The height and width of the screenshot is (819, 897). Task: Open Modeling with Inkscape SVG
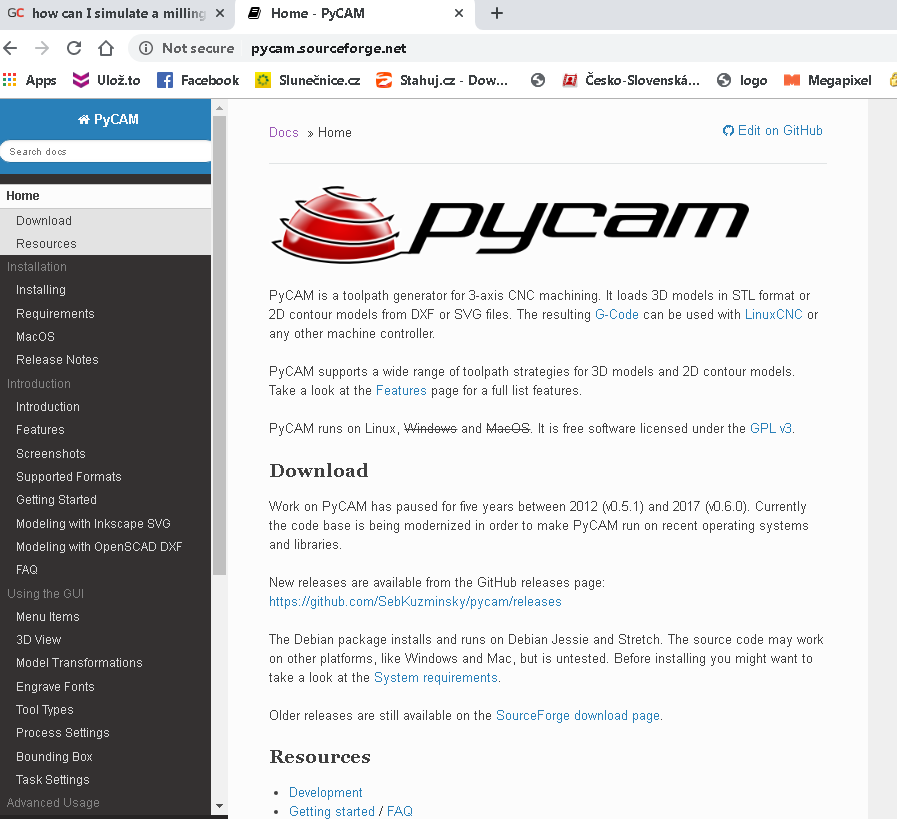(93, 523)
